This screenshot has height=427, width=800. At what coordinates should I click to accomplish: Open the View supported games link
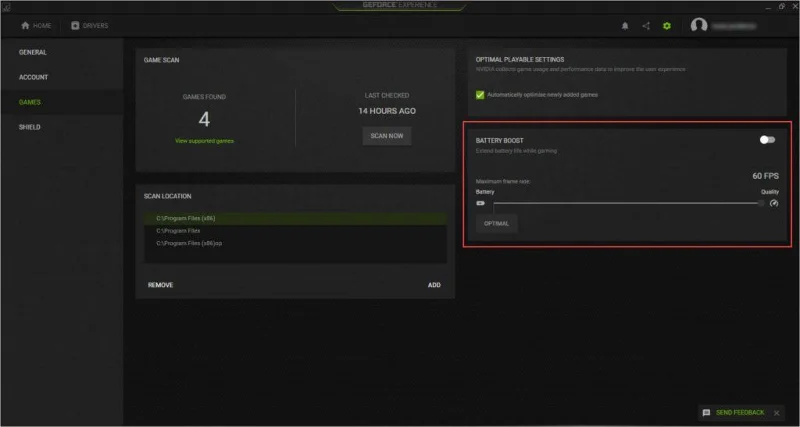click(204, 141)
